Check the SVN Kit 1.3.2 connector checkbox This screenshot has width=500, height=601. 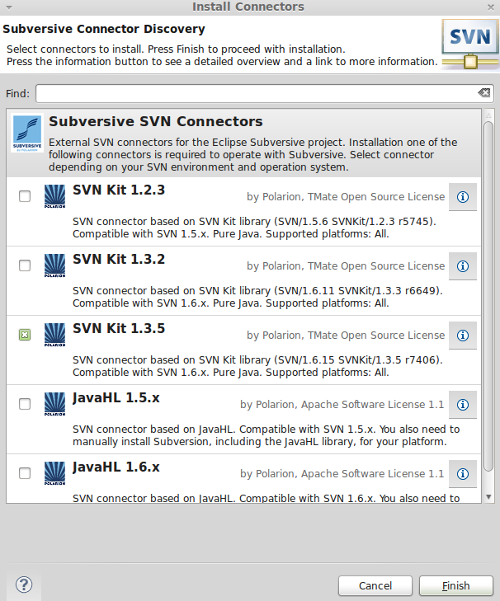point(25,265)
